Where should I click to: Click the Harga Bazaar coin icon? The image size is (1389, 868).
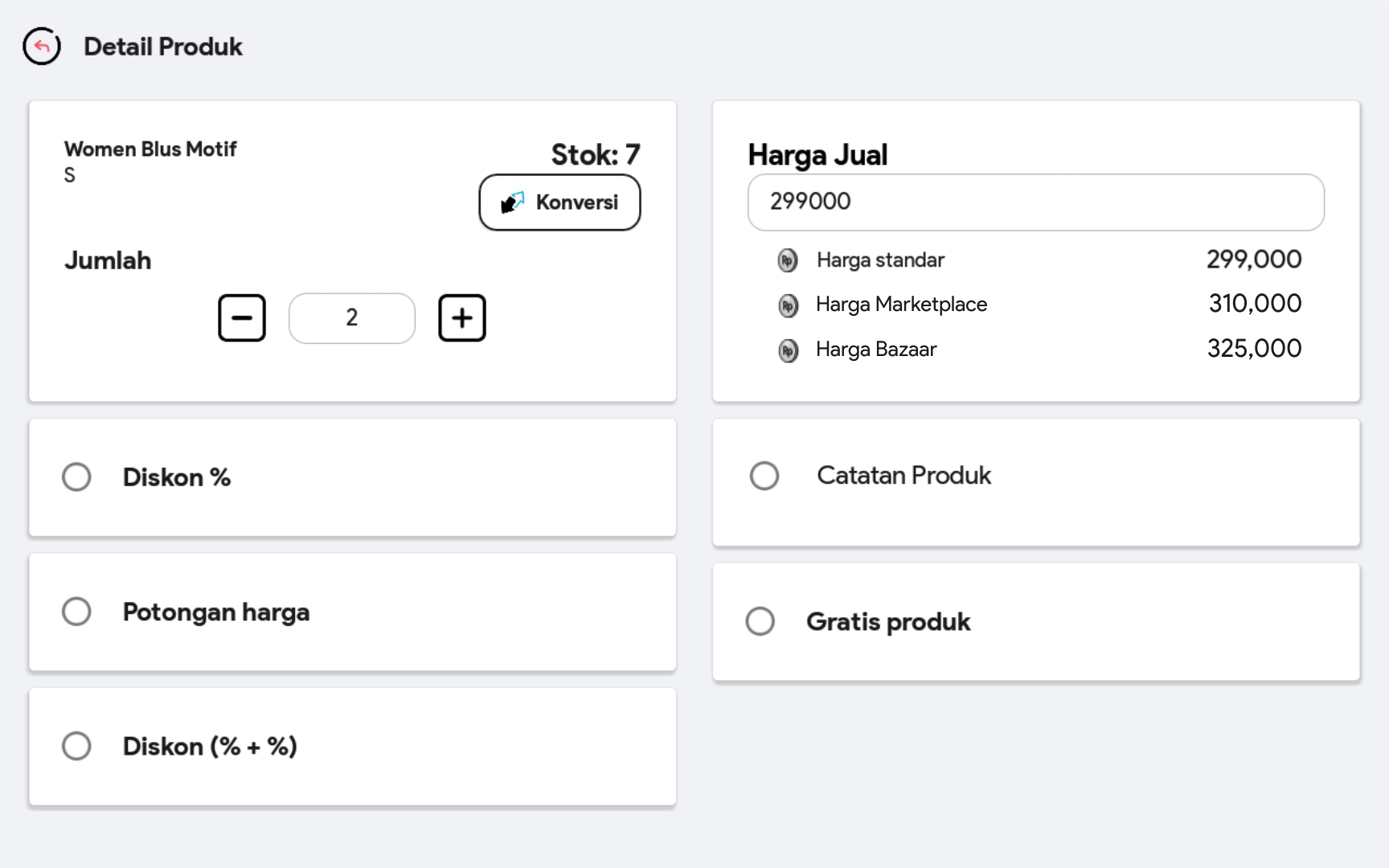[788, 350]
